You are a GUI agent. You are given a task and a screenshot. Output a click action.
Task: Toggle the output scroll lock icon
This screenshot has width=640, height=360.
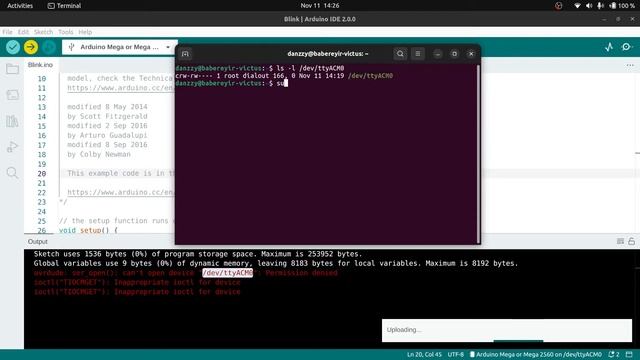(631, 241)
